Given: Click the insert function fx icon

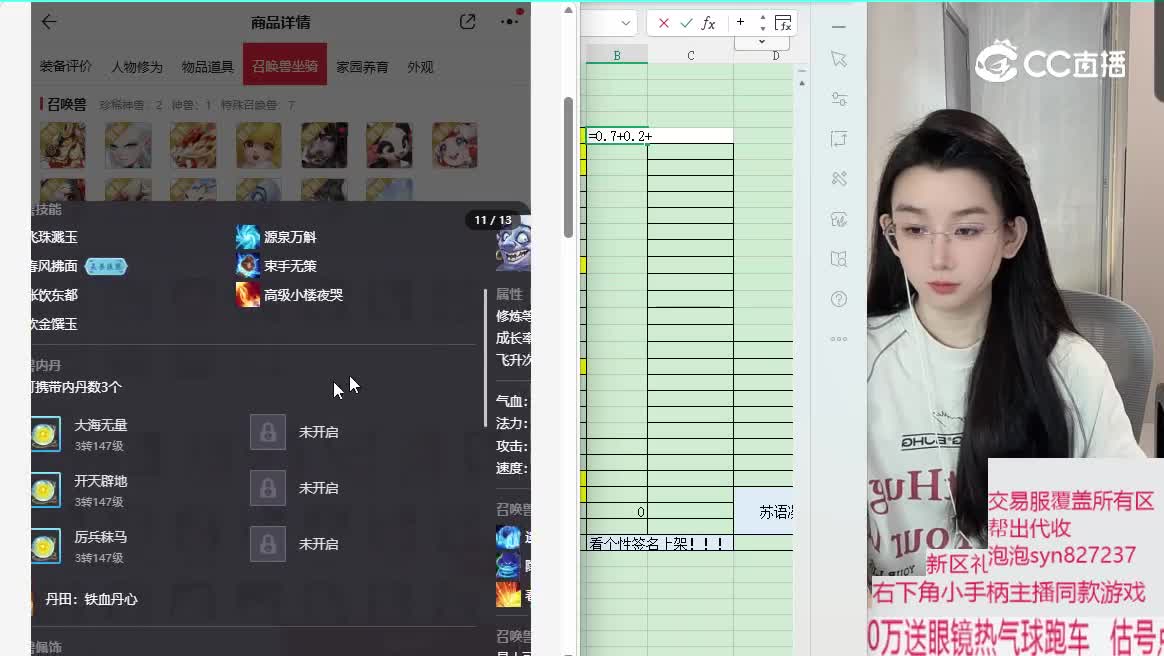Looking at the screenshot, I should click(x=708, y=22).
